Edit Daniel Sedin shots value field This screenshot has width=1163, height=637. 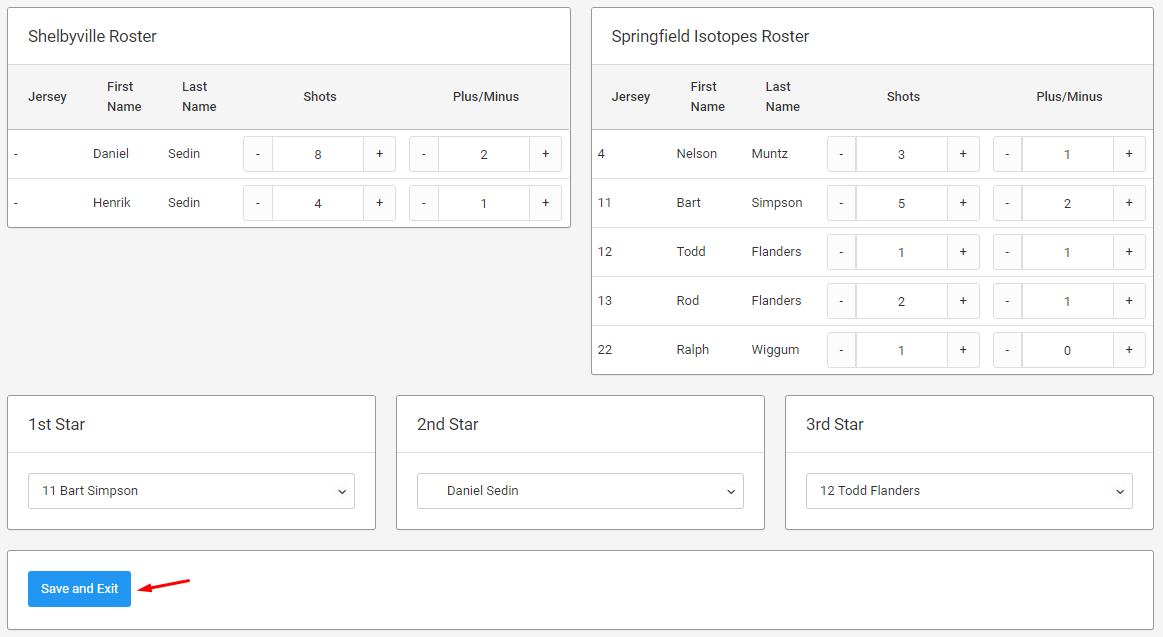click(318, 154)
